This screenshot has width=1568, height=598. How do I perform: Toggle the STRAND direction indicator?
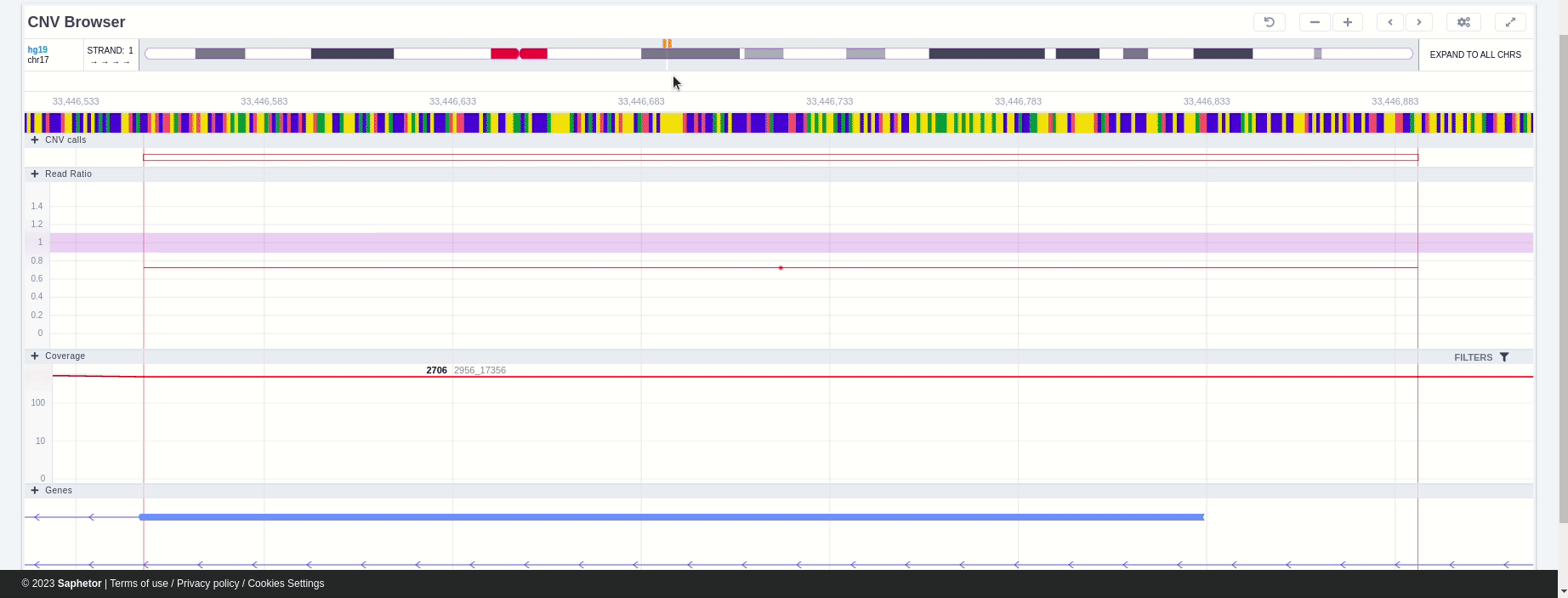(x=111, y=61)
